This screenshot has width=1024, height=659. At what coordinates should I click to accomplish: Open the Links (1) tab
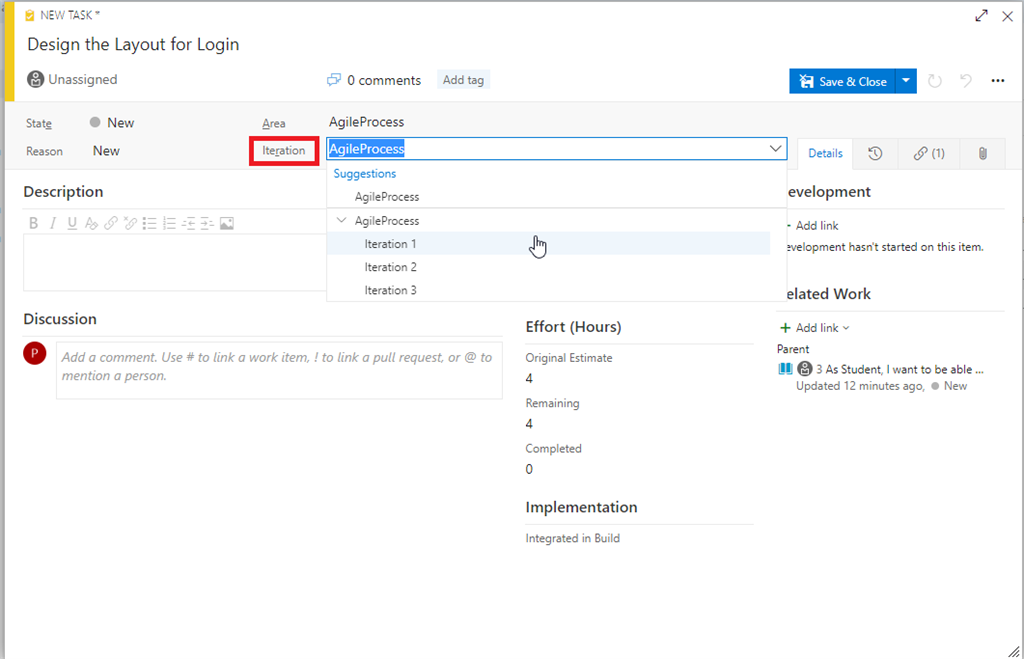coord(928,153)
